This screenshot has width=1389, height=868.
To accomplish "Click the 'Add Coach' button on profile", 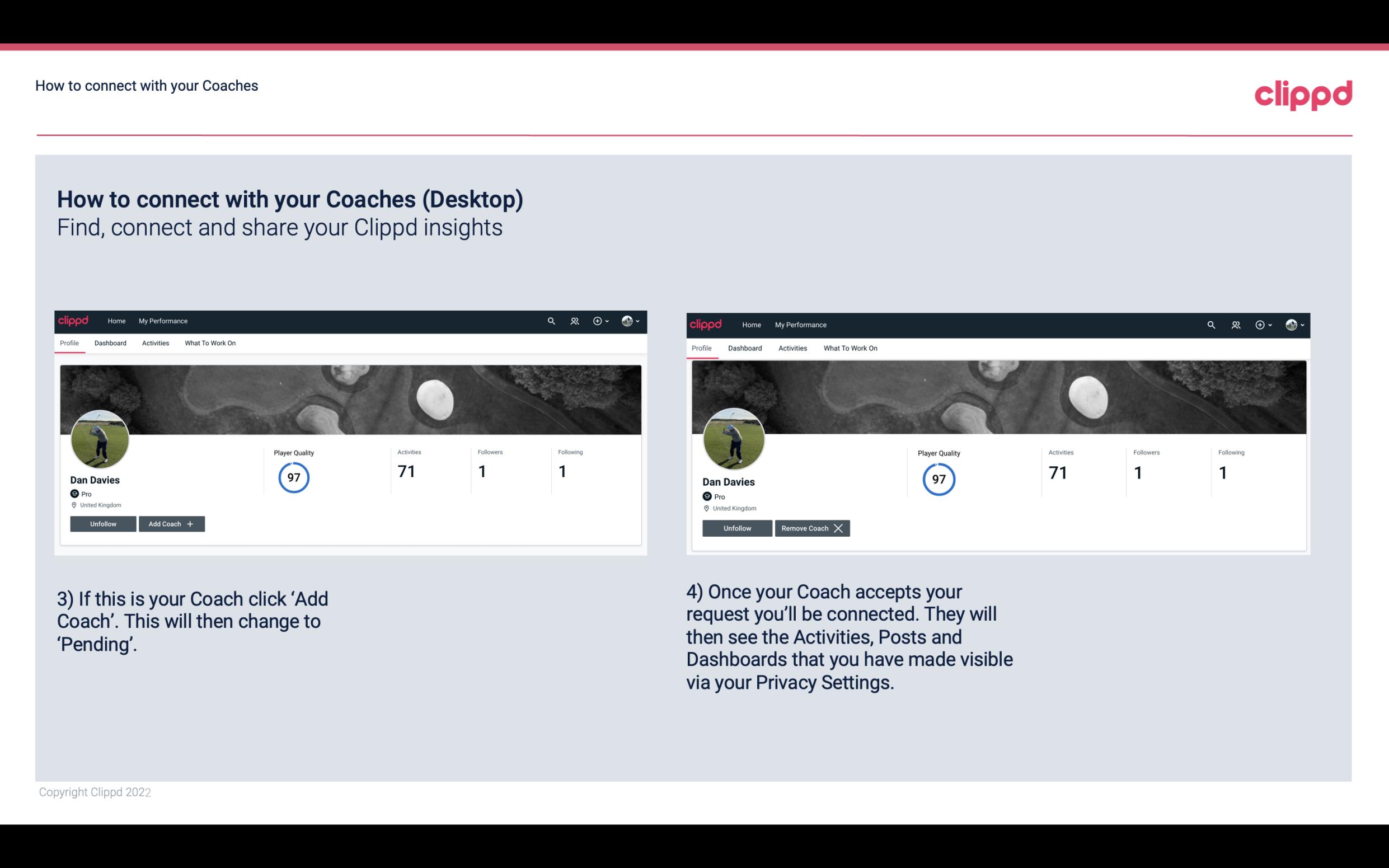I will click(171, 523).
